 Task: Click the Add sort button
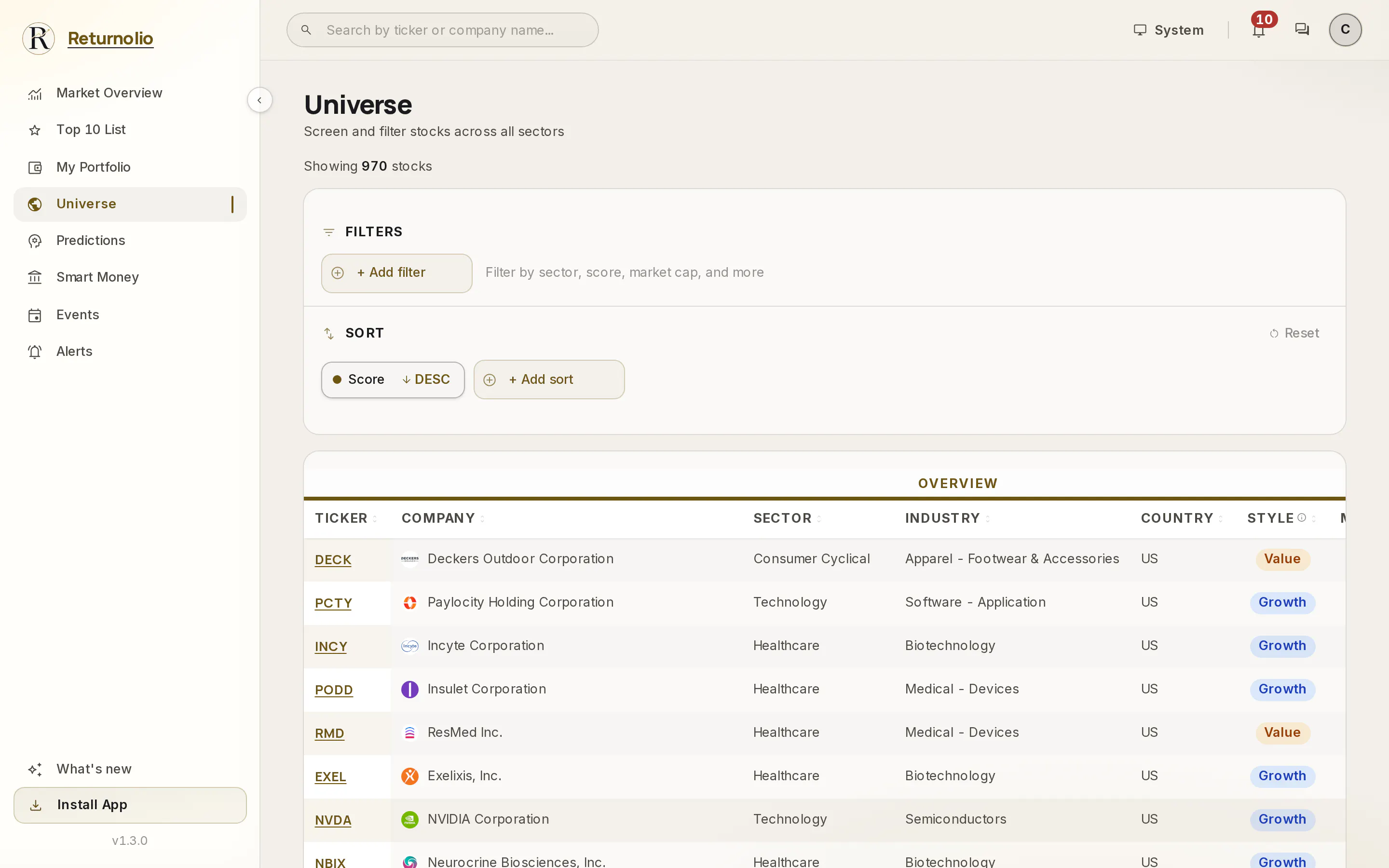549,380
